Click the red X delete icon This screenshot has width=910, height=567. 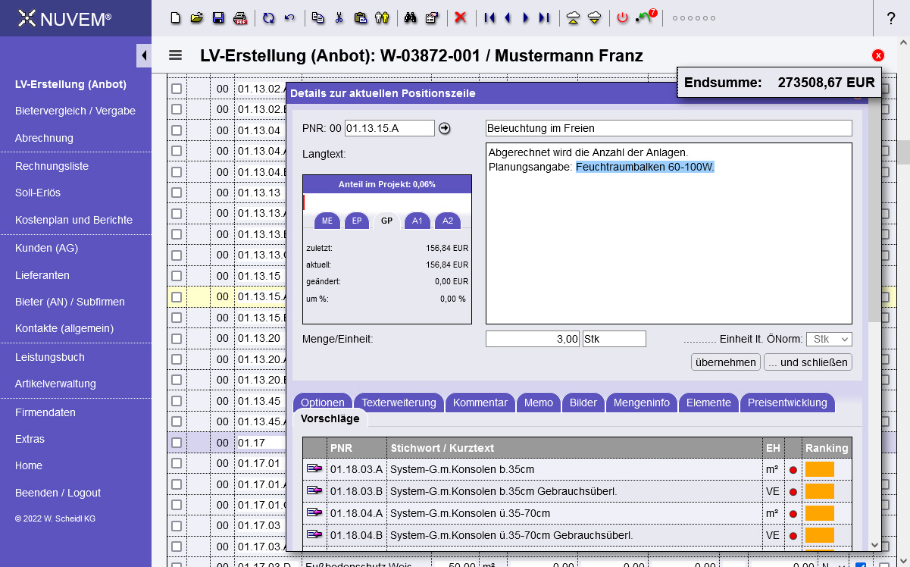click(x=460, y=18)
